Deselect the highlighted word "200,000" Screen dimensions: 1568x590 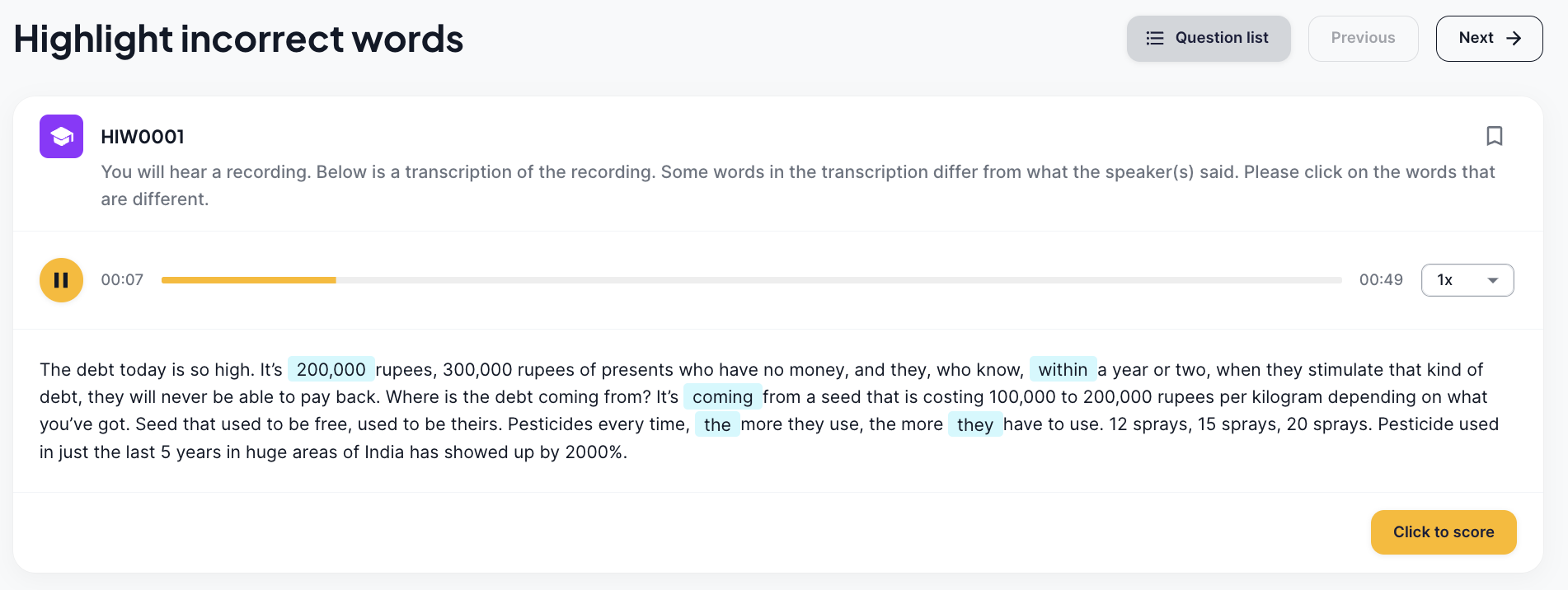(x=331, y=369)
